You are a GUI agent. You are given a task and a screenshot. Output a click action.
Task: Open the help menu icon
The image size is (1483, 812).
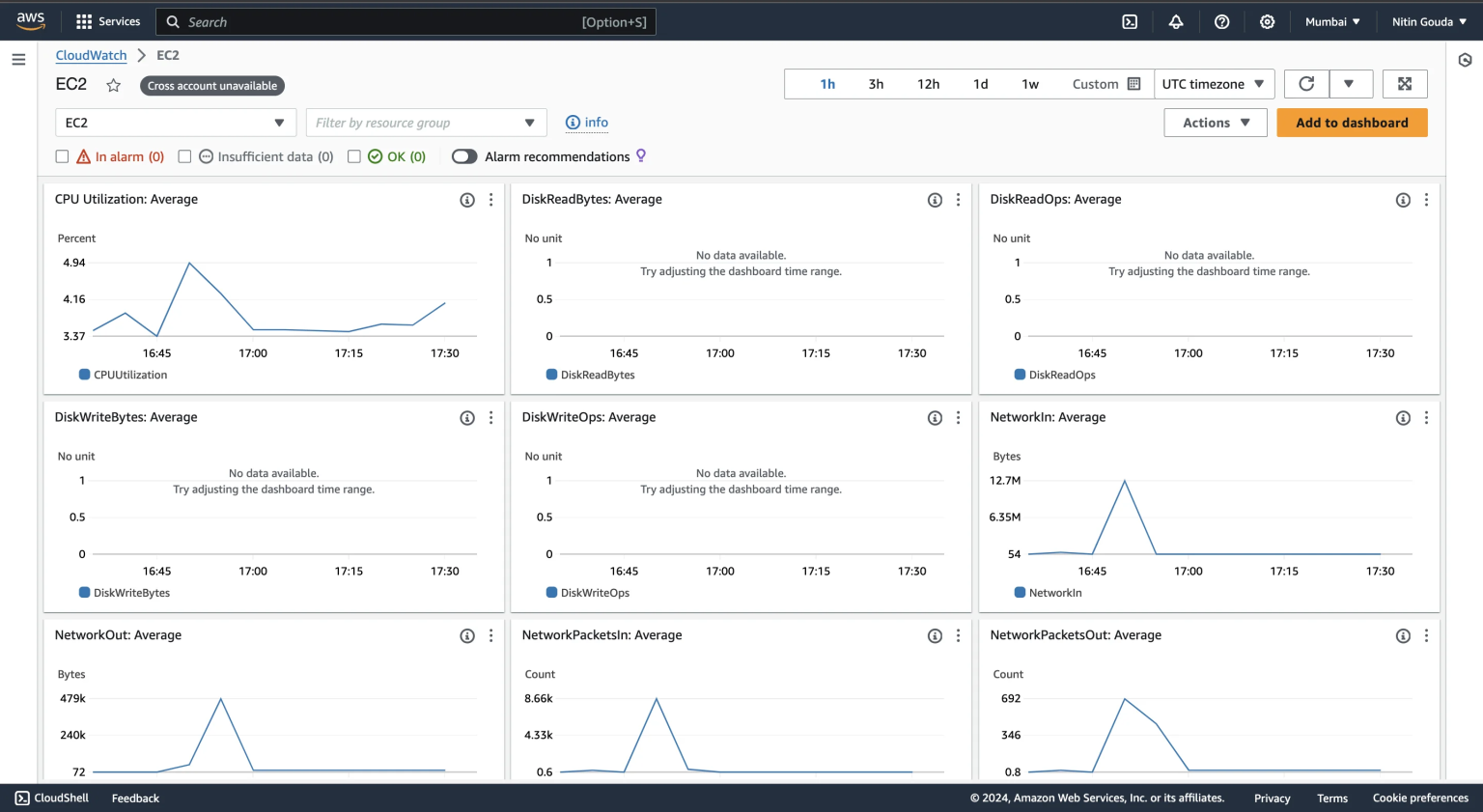[1221, 20]
